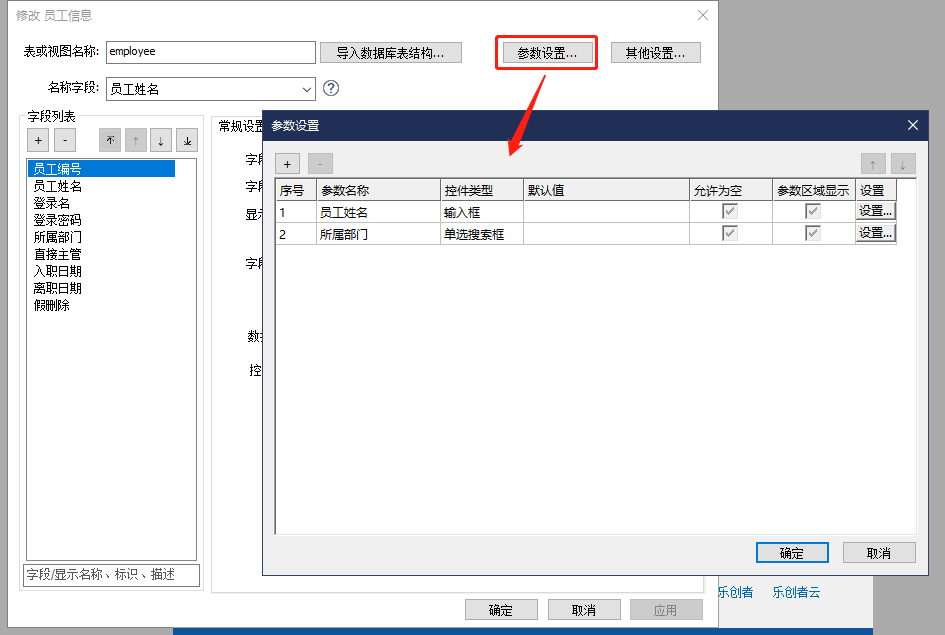
Task: Toggle 允许为空 checkbox for 员工姓名 row
Action: point(731,211)
